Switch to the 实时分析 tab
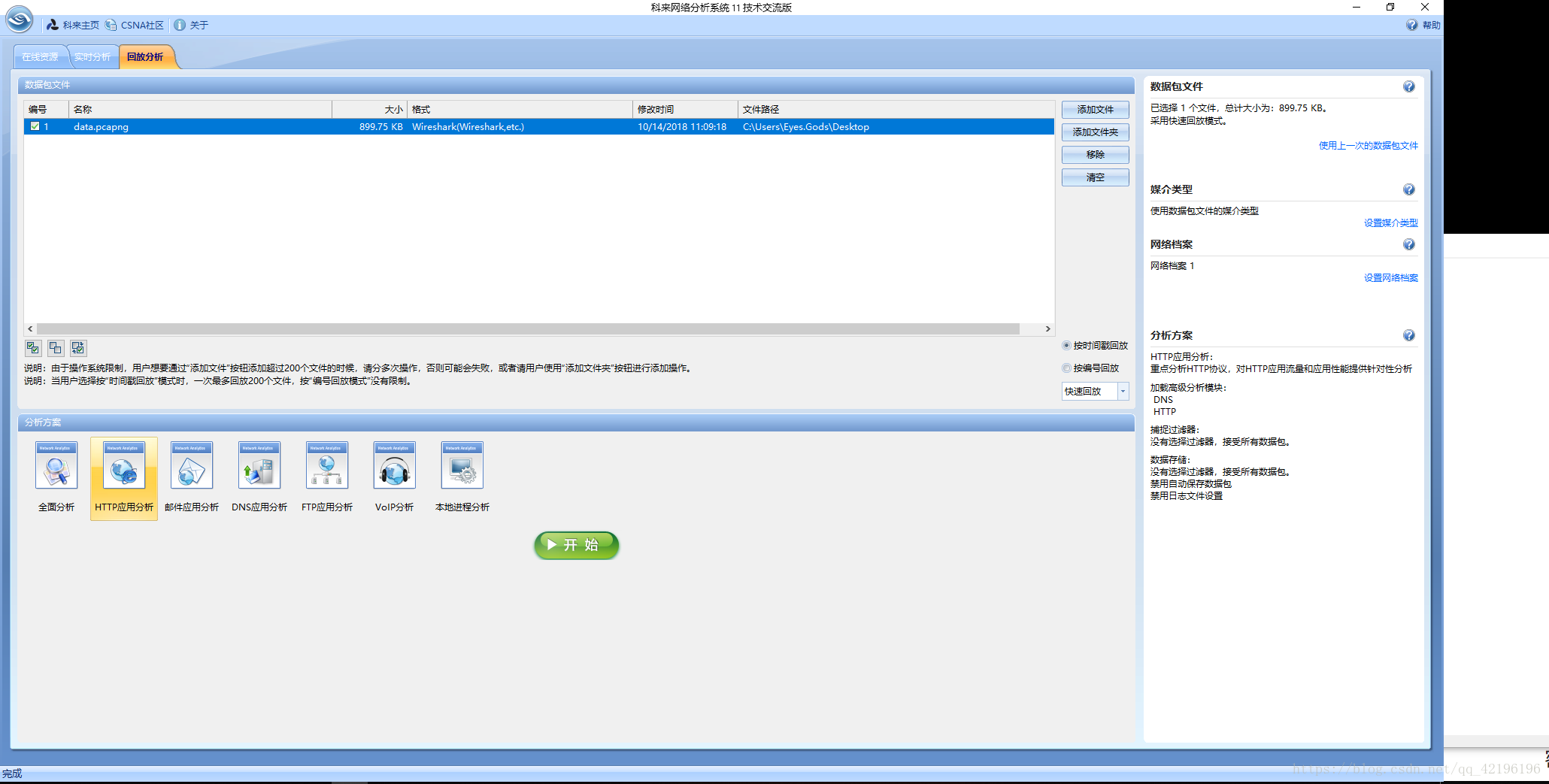Screen dimensions: 1549x784 92,57
